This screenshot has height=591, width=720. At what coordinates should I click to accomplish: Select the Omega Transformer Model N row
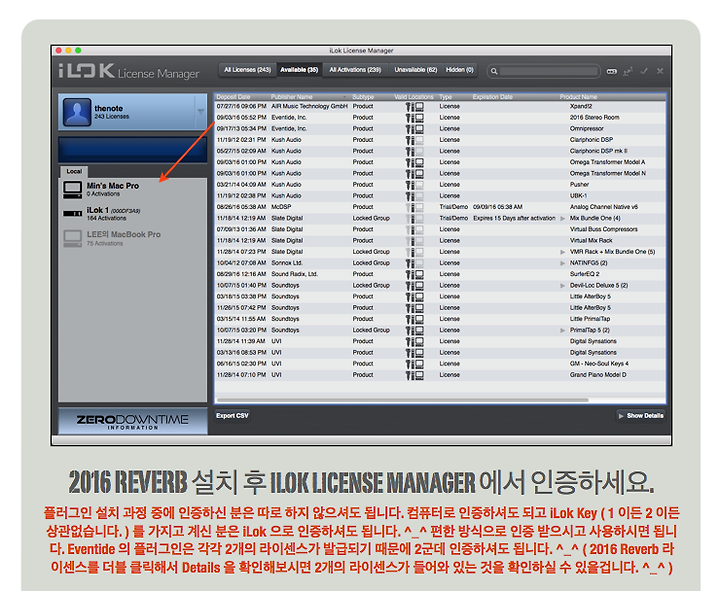coord(440,174)
